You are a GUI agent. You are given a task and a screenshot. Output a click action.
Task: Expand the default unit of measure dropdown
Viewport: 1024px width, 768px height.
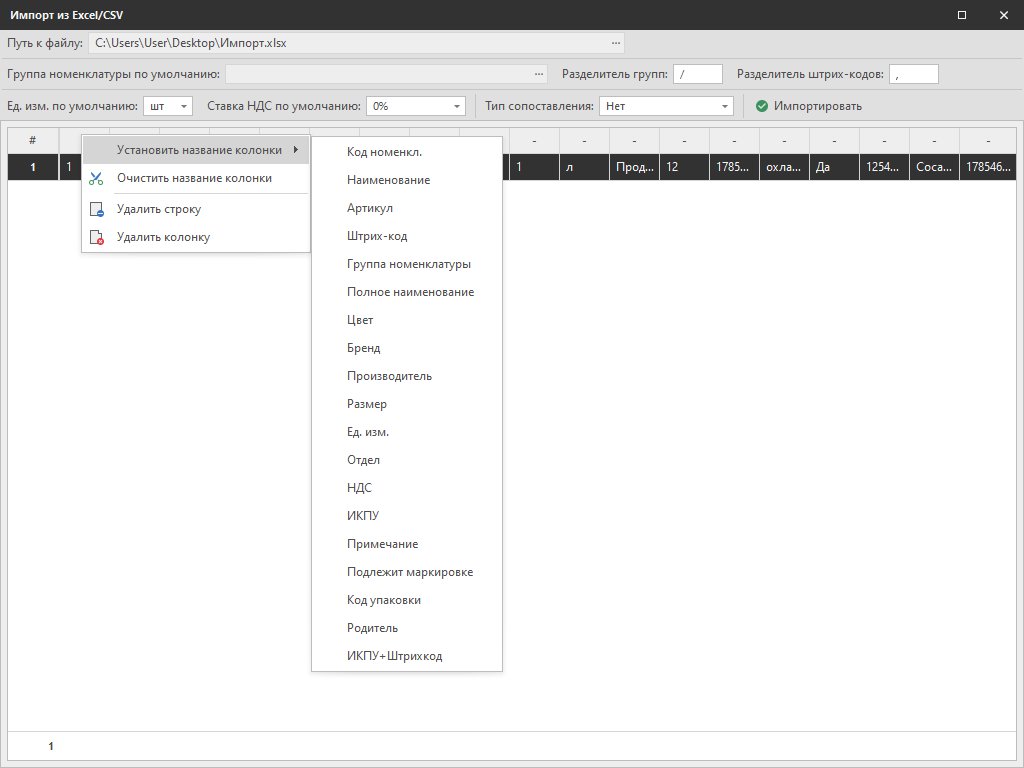click(x=184, y=106)
